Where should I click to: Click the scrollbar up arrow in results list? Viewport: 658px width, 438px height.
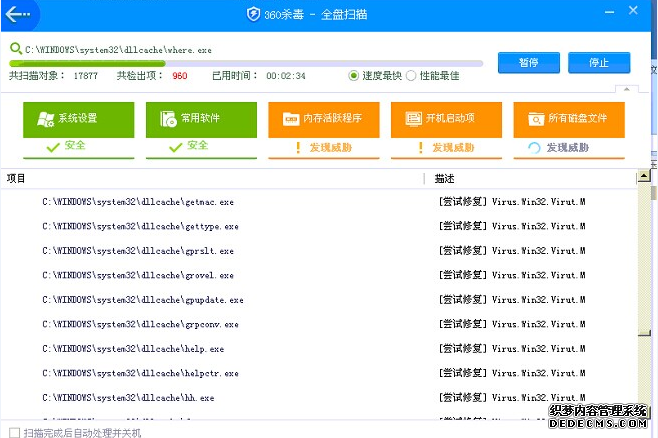click(x=644, y=176)
